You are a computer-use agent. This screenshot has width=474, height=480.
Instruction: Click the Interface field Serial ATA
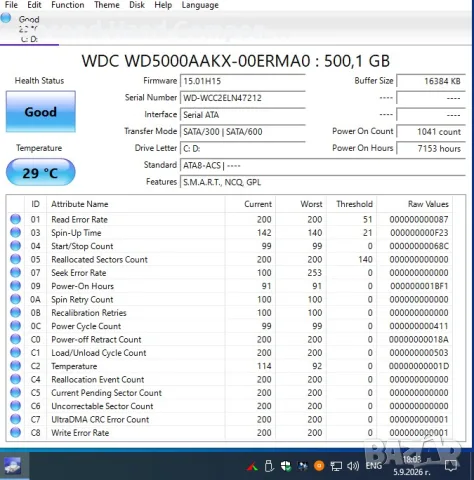point(243,115)
